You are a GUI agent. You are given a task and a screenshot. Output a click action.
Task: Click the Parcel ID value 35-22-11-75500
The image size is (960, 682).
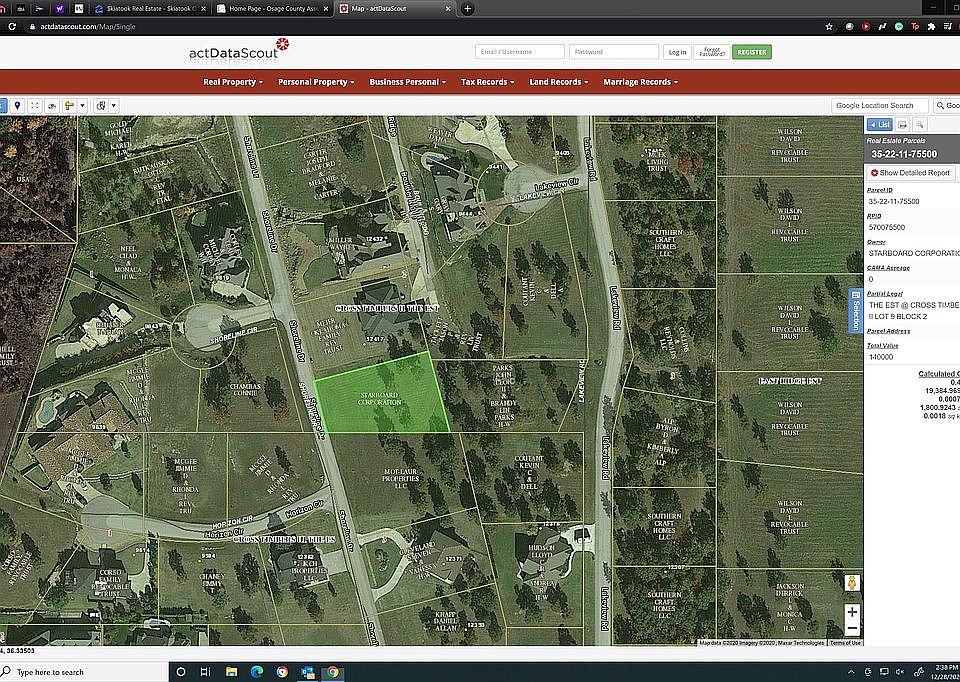point(894,201)
